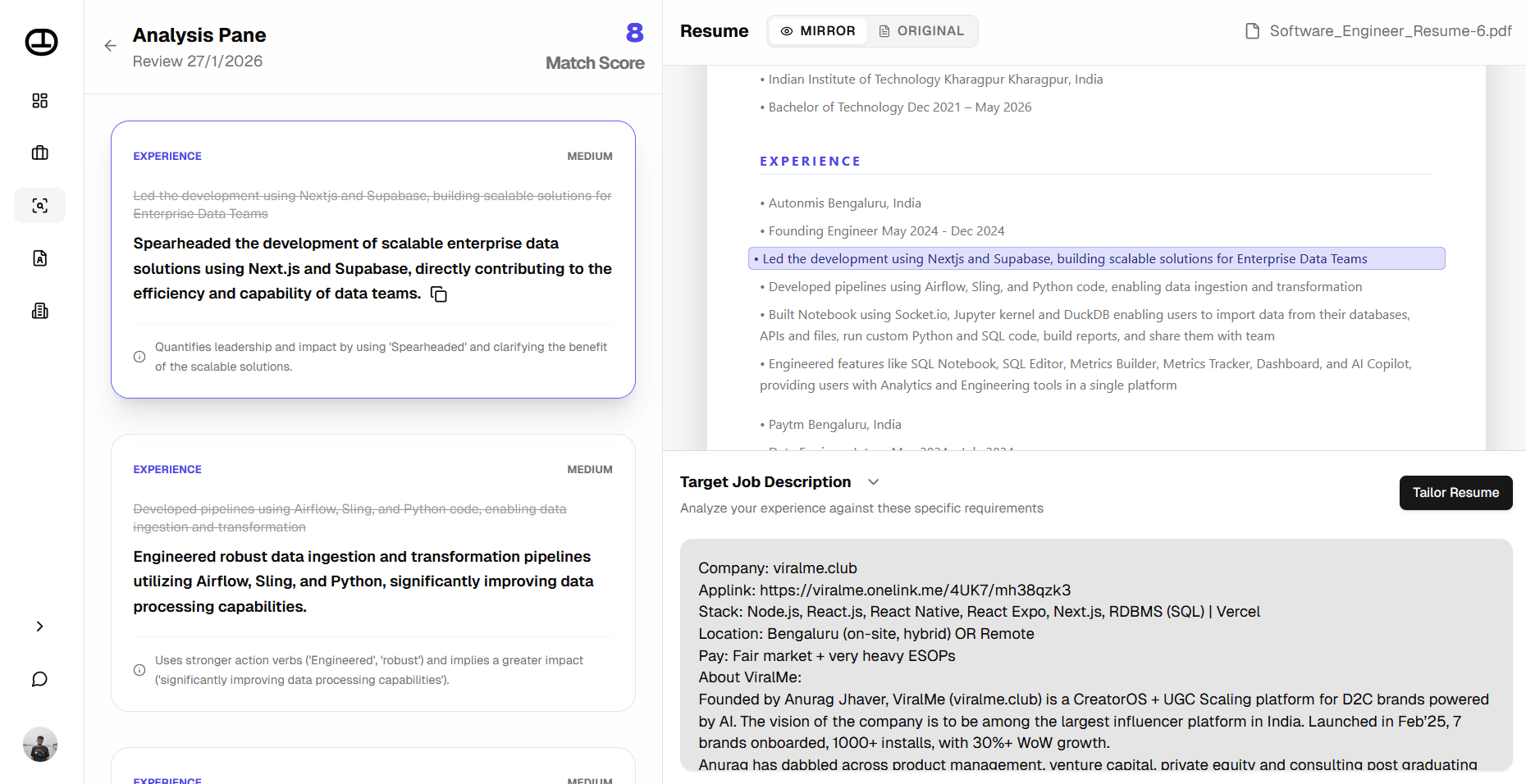Click the Tailor Resume button

point(1455,493)
